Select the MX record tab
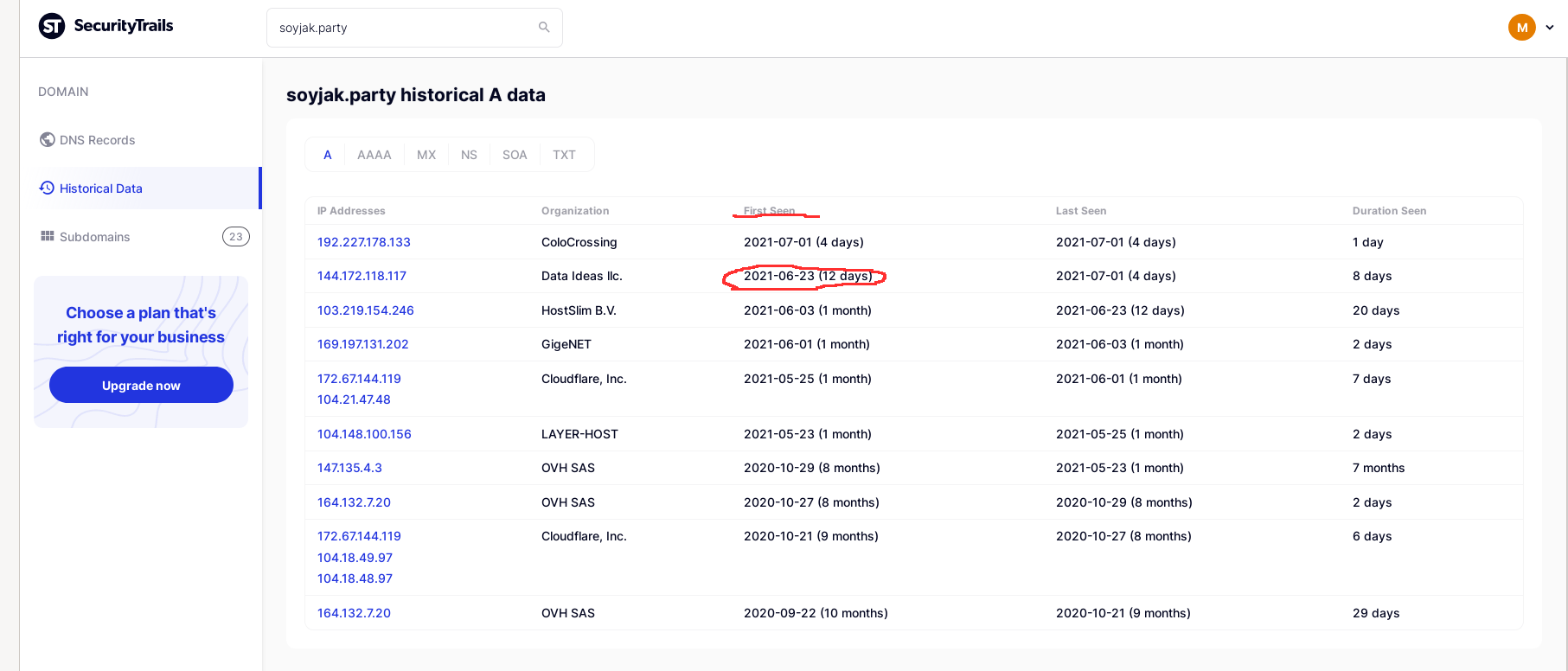 pyautogui.click(x=426, y=155)
